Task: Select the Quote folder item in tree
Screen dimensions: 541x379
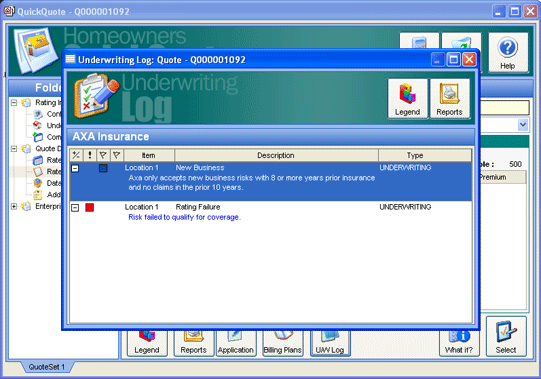Action: coord(41,149)
